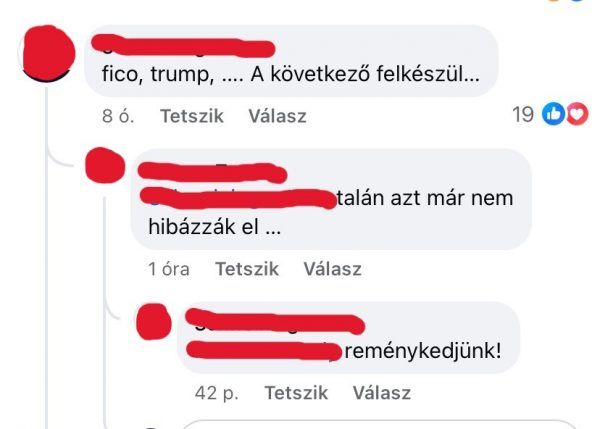Open the redacted avatar of the top commenter

pyautogui.click(x=47, y=54)
